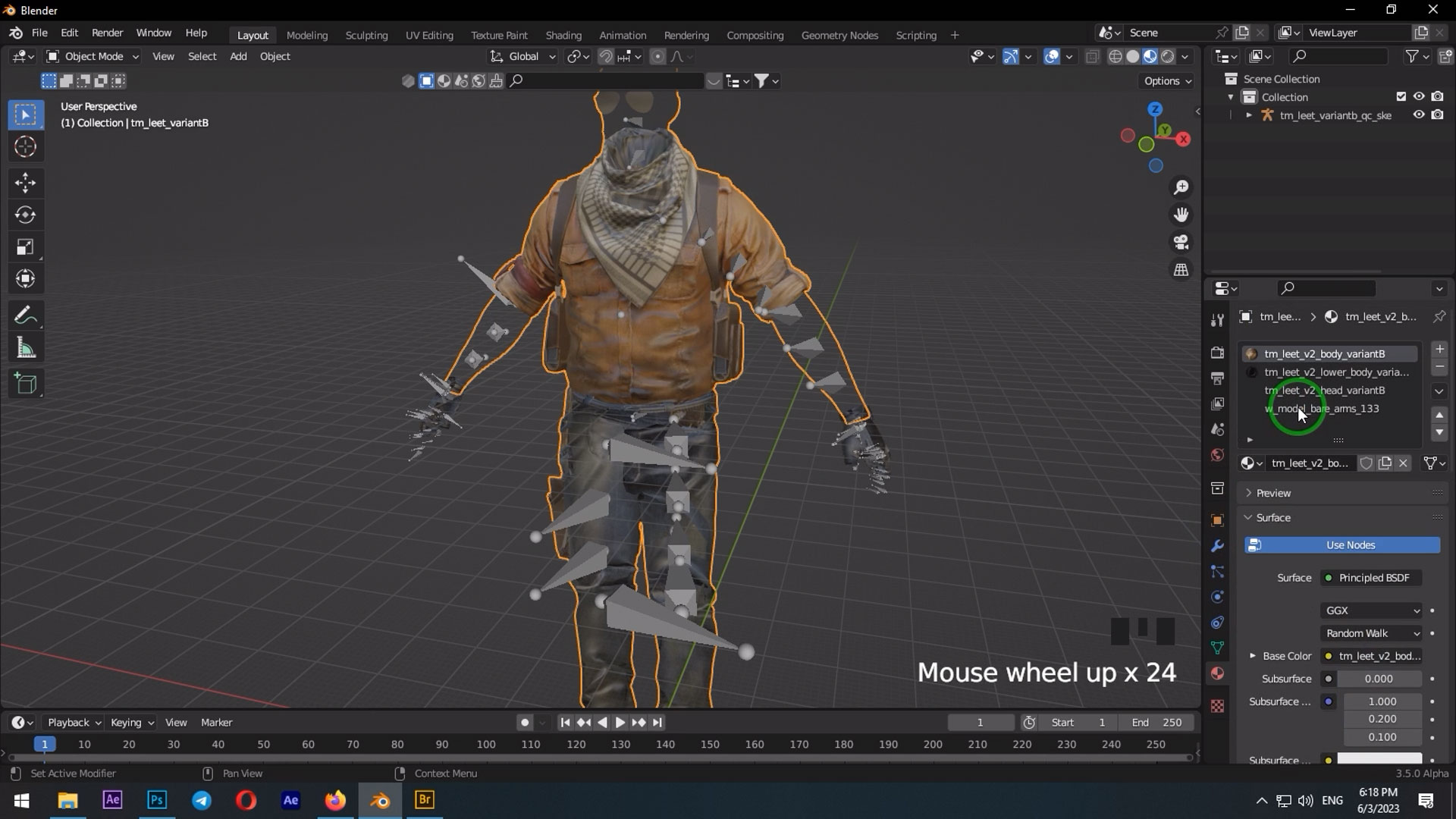Click the zoom magnifier in the viewport sidebar
Viewport: 1456px width, 819px height.
(1181, 187)
